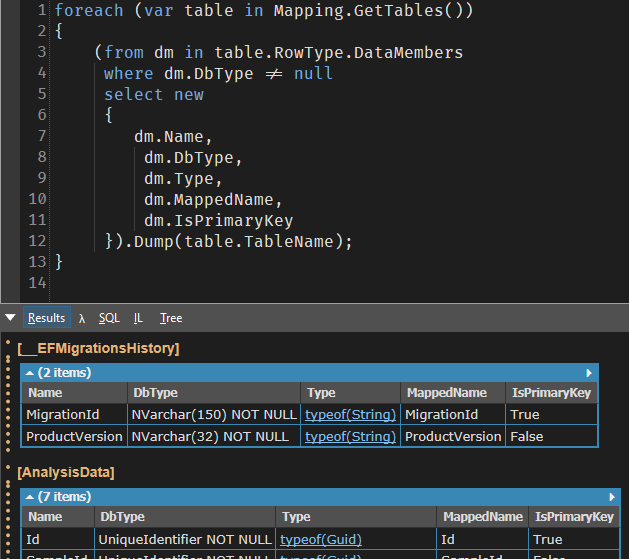Screen dimensions: 629x559
Task: Open the lambda (λ) tab
Action: click(x=82, y=318)
